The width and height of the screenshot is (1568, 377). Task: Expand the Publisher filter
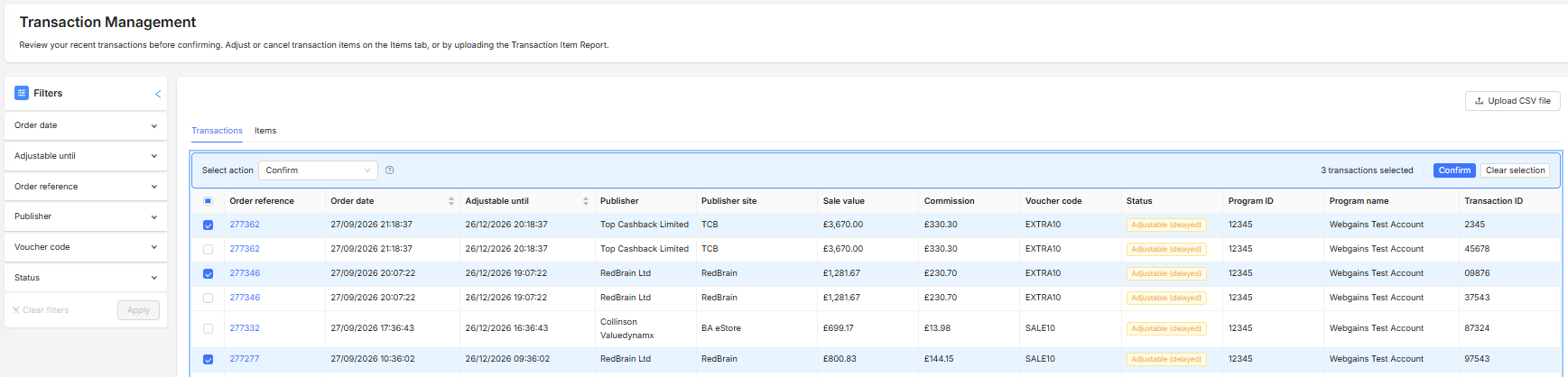click(86, 216)
